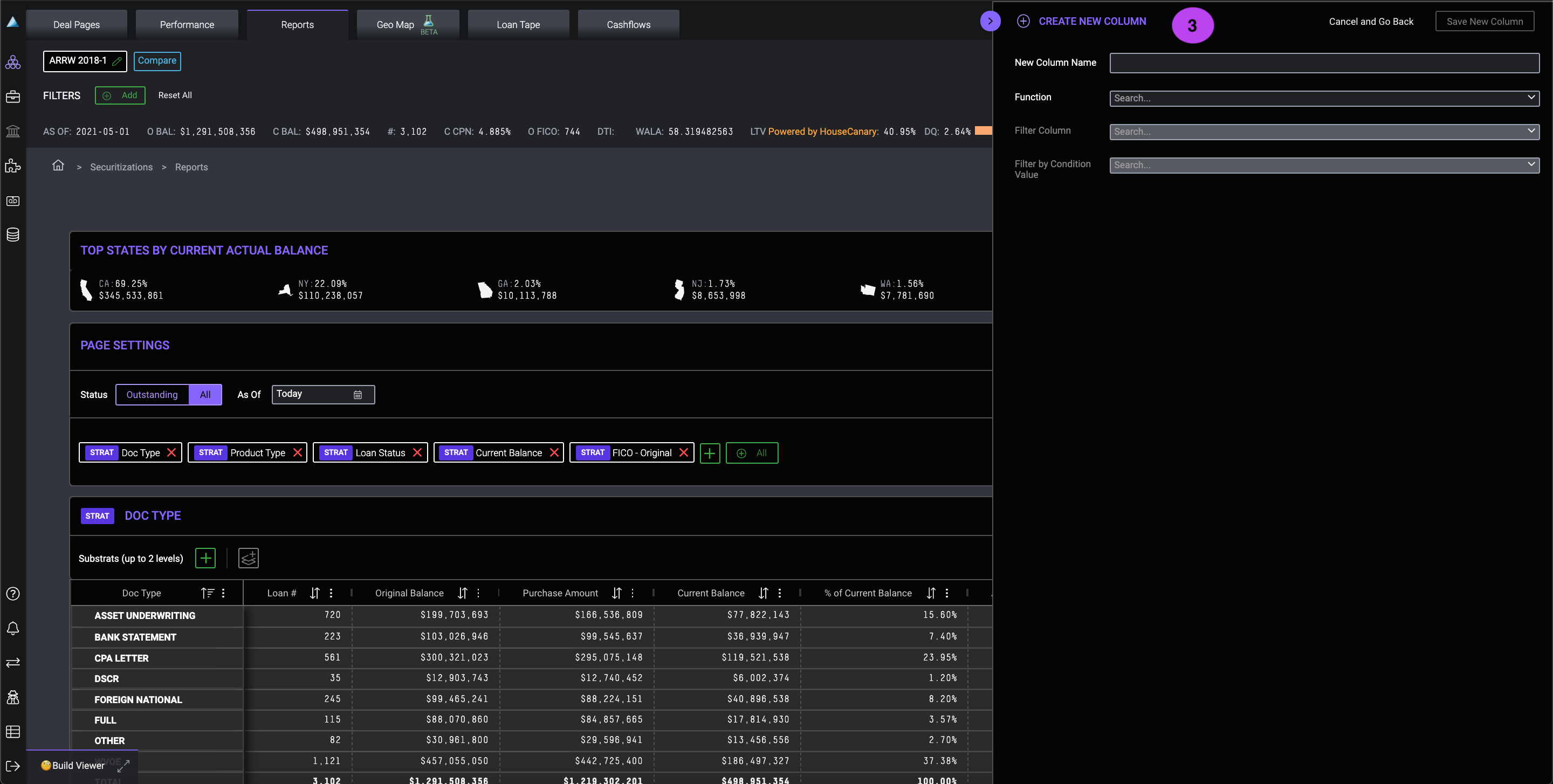Click the pencil icon beside ARRW 2018-1

(117, 61)
